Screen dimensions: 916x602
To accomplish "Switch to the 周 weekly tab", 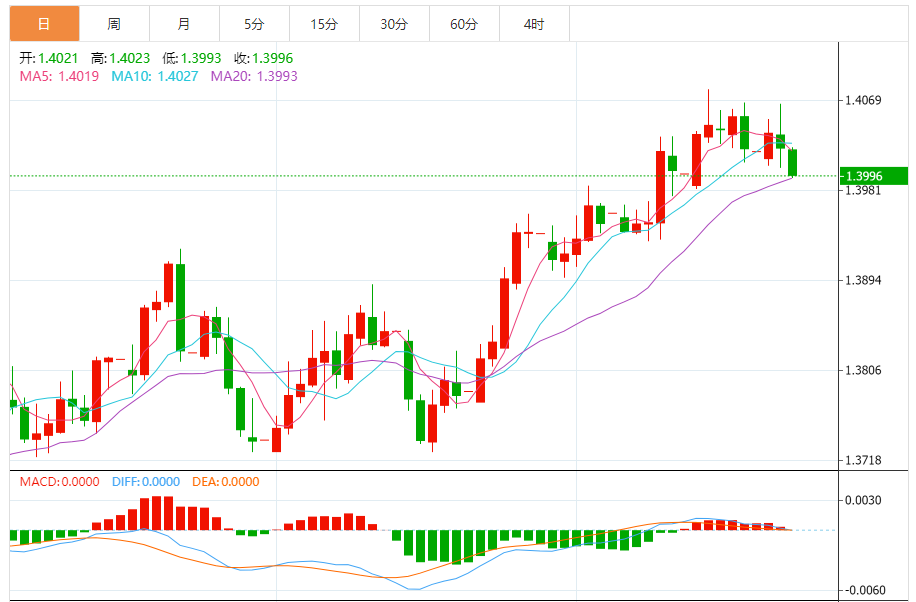I will pyautogui.click(x=114, y=24).
